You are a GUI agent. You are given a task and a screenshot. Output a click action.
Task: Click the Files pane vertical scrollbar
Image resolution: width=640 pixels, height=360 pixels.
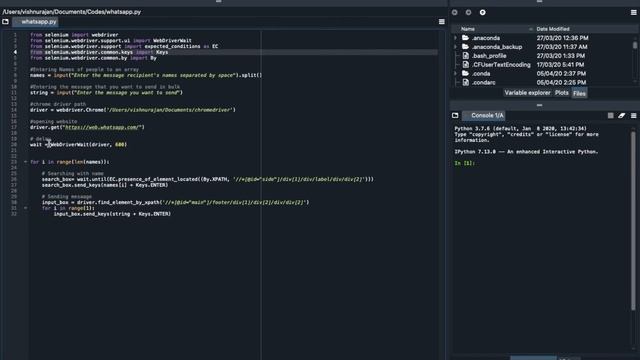635,45
